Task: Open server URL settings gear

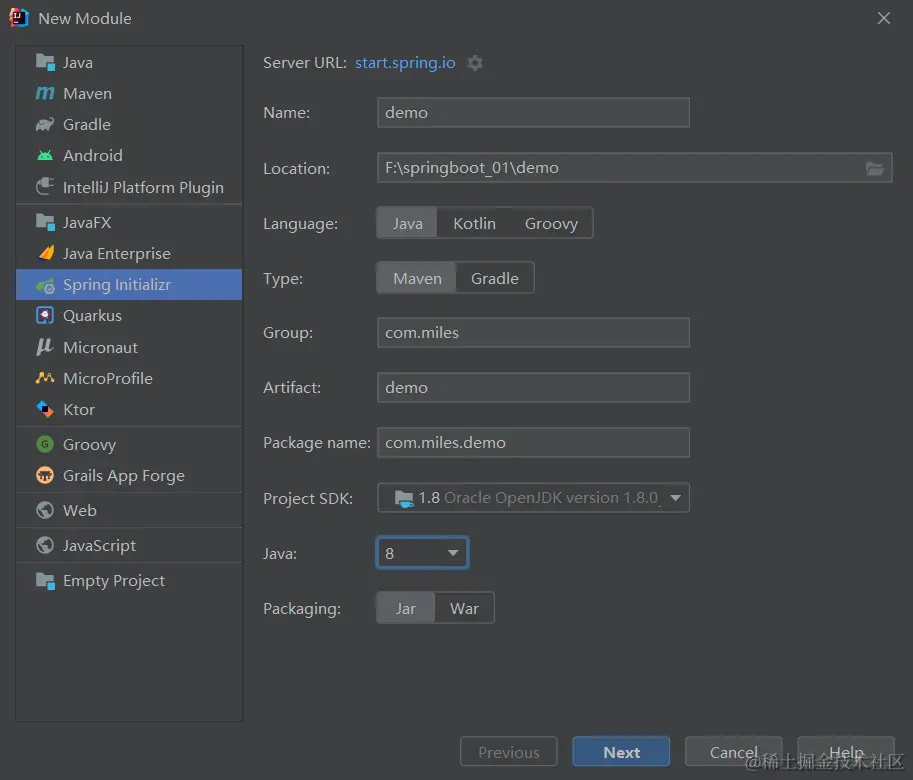Action: coord(475,63)
